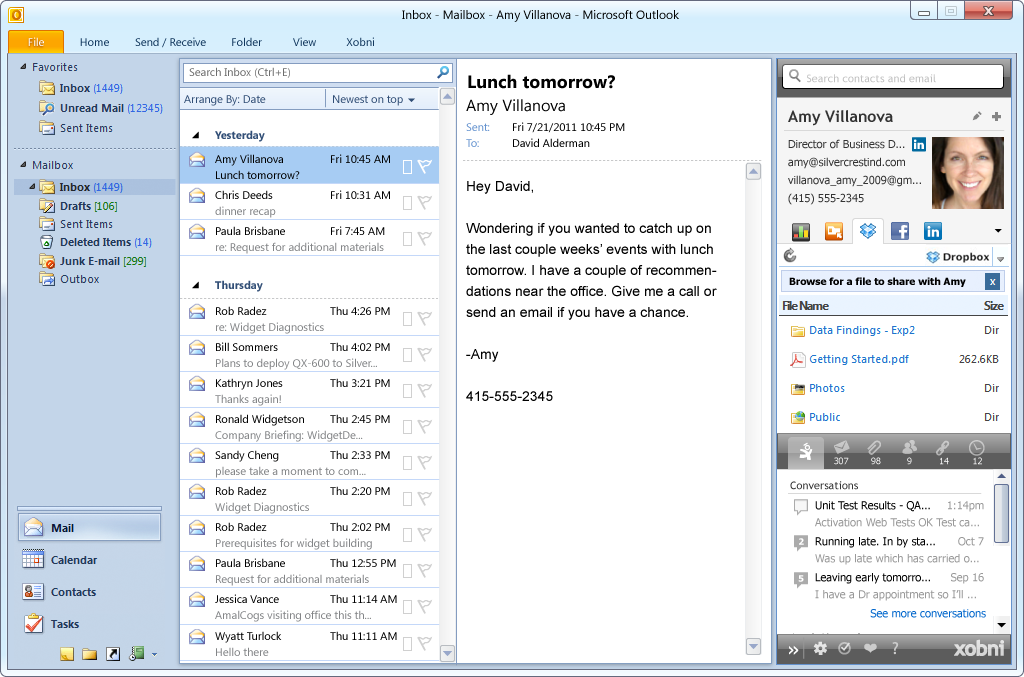Screen dimensions: 1024x677
Task: Click the heart icon in Xobni footer
Action: pyautogui.click(x=870, y=648)
